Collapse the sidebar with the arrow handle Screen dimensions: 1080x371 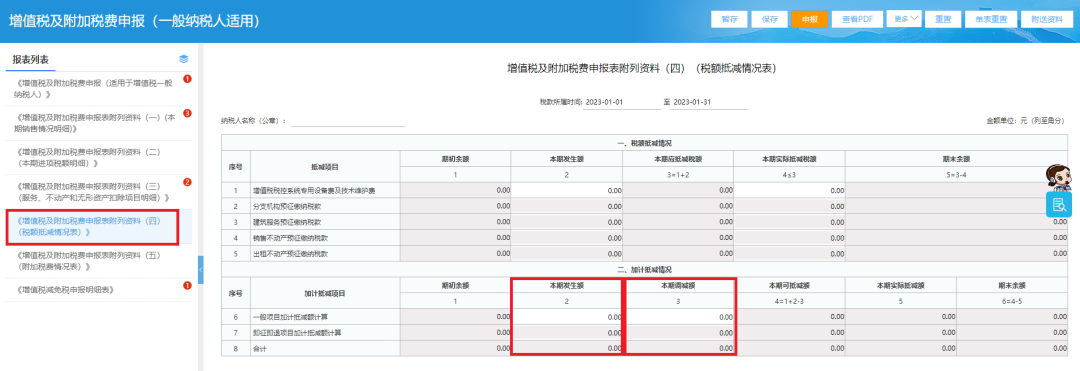click(200, 269)
